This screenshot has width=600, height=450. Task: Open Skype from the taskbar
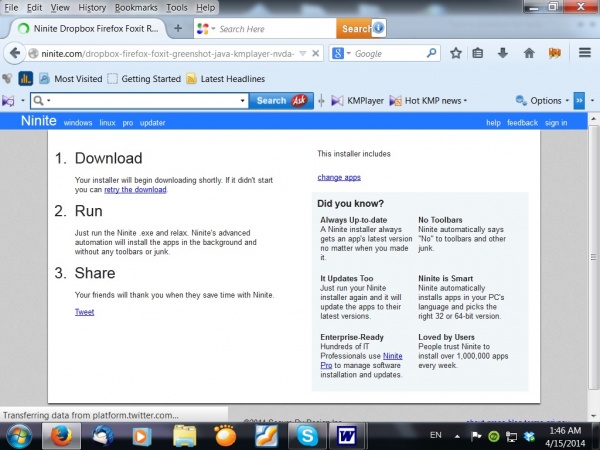point(305,435)
